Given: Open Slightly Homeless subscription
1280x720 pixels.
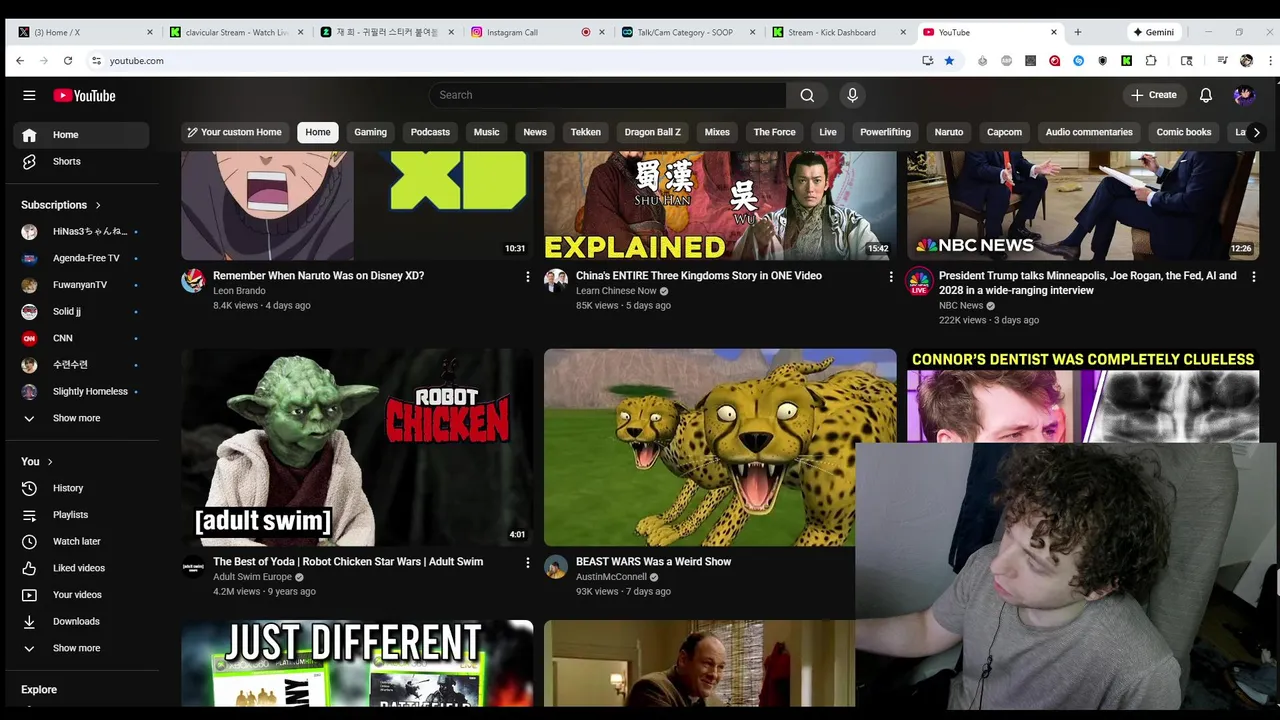Looking at the screenshot, I should pyautogui.click(x=81, y=391).
